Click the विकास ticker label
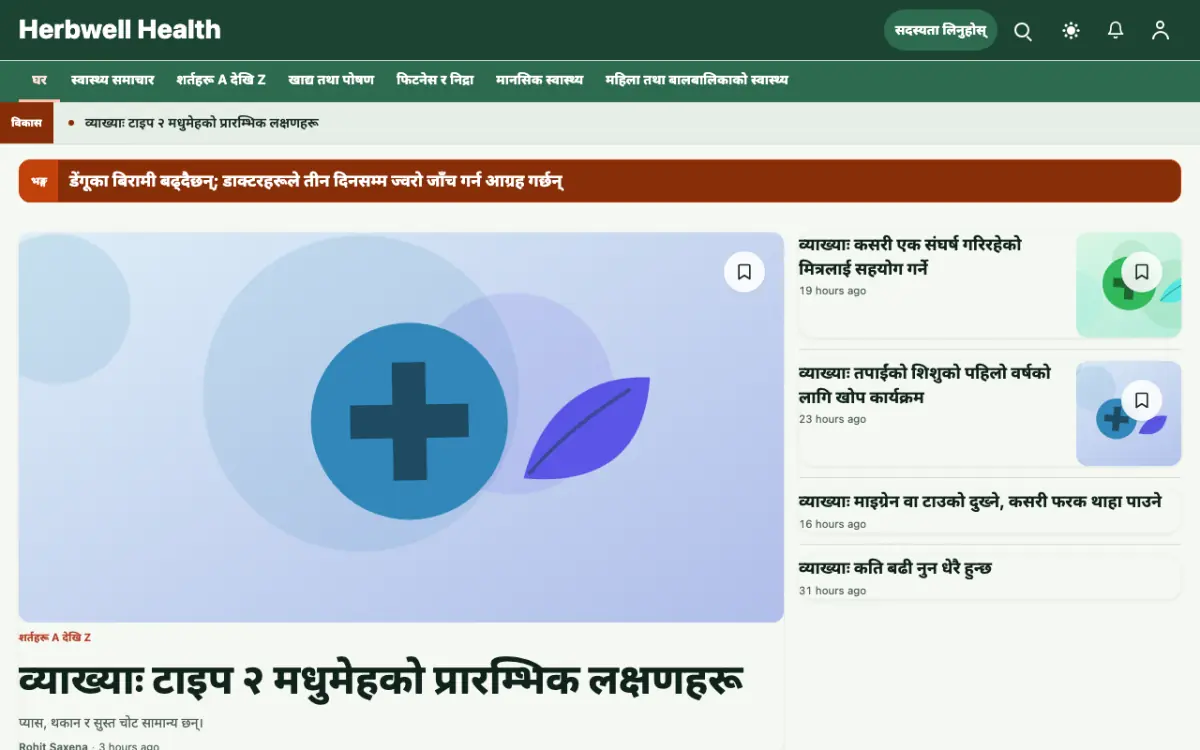 [x=27, y=123]
